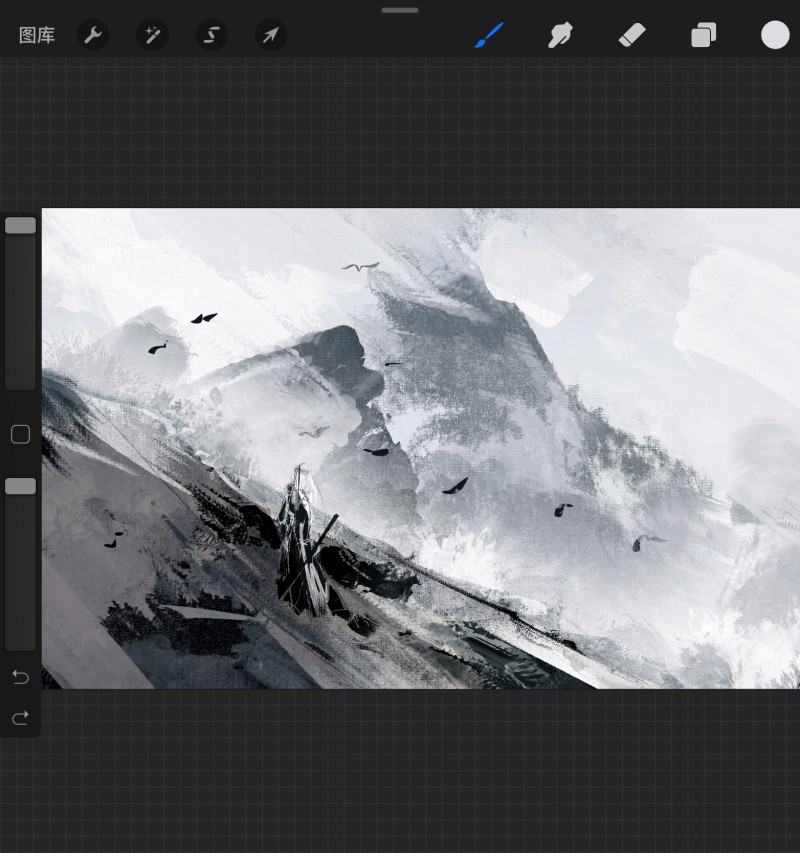
Task: Select the Paint brush tool
Action: [x=489, y=35]
